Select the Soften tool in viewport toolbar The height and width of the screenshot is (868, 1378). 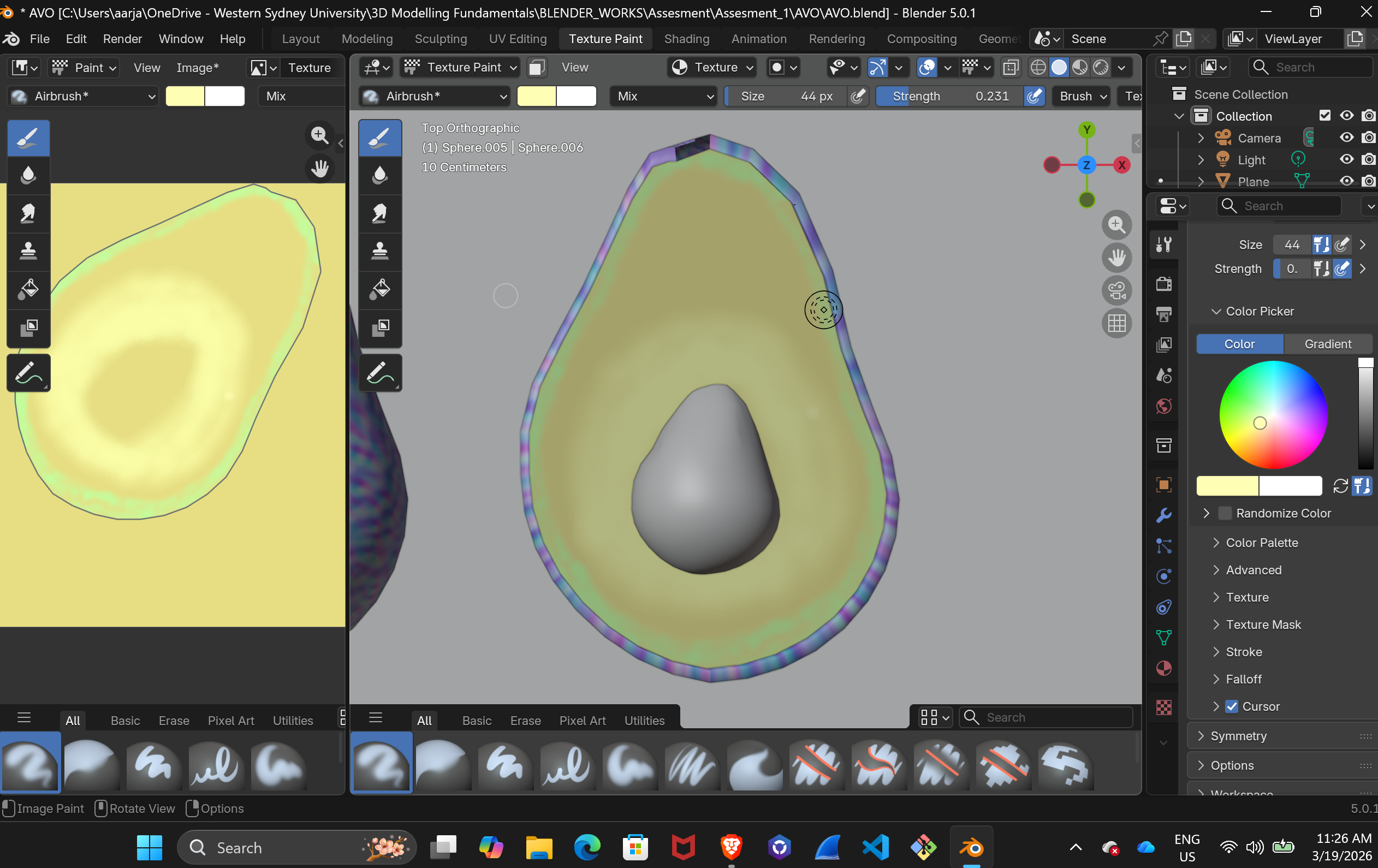379,175
